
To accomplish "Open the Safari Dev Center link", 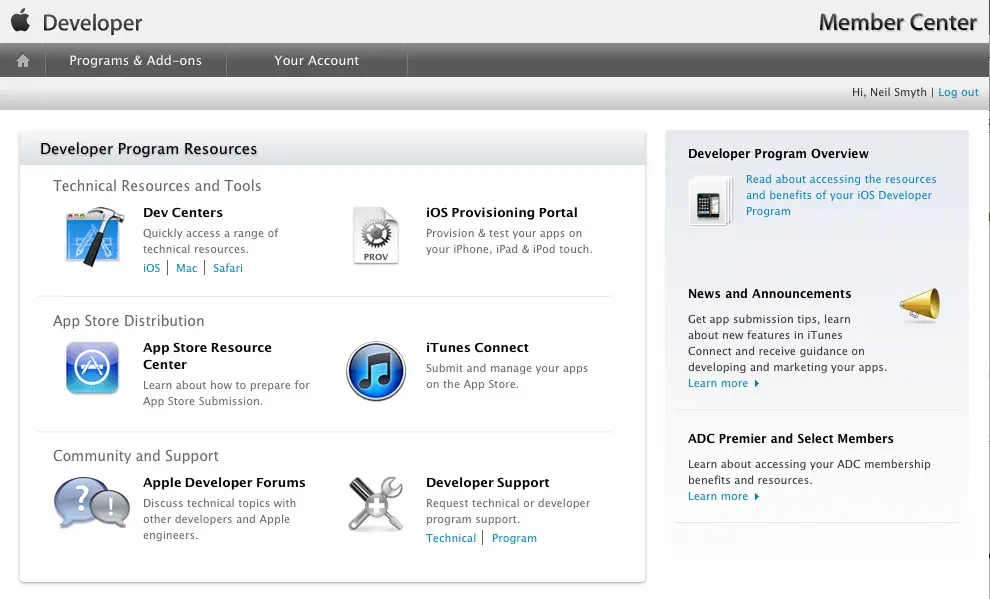I will (228, 268).
